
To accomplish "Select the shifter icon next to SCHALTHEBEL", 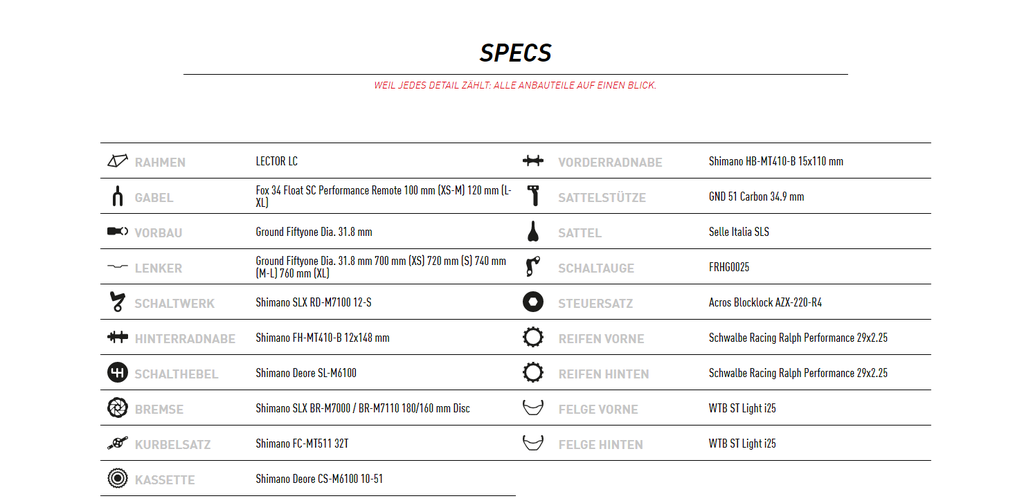I will point(118,372).
